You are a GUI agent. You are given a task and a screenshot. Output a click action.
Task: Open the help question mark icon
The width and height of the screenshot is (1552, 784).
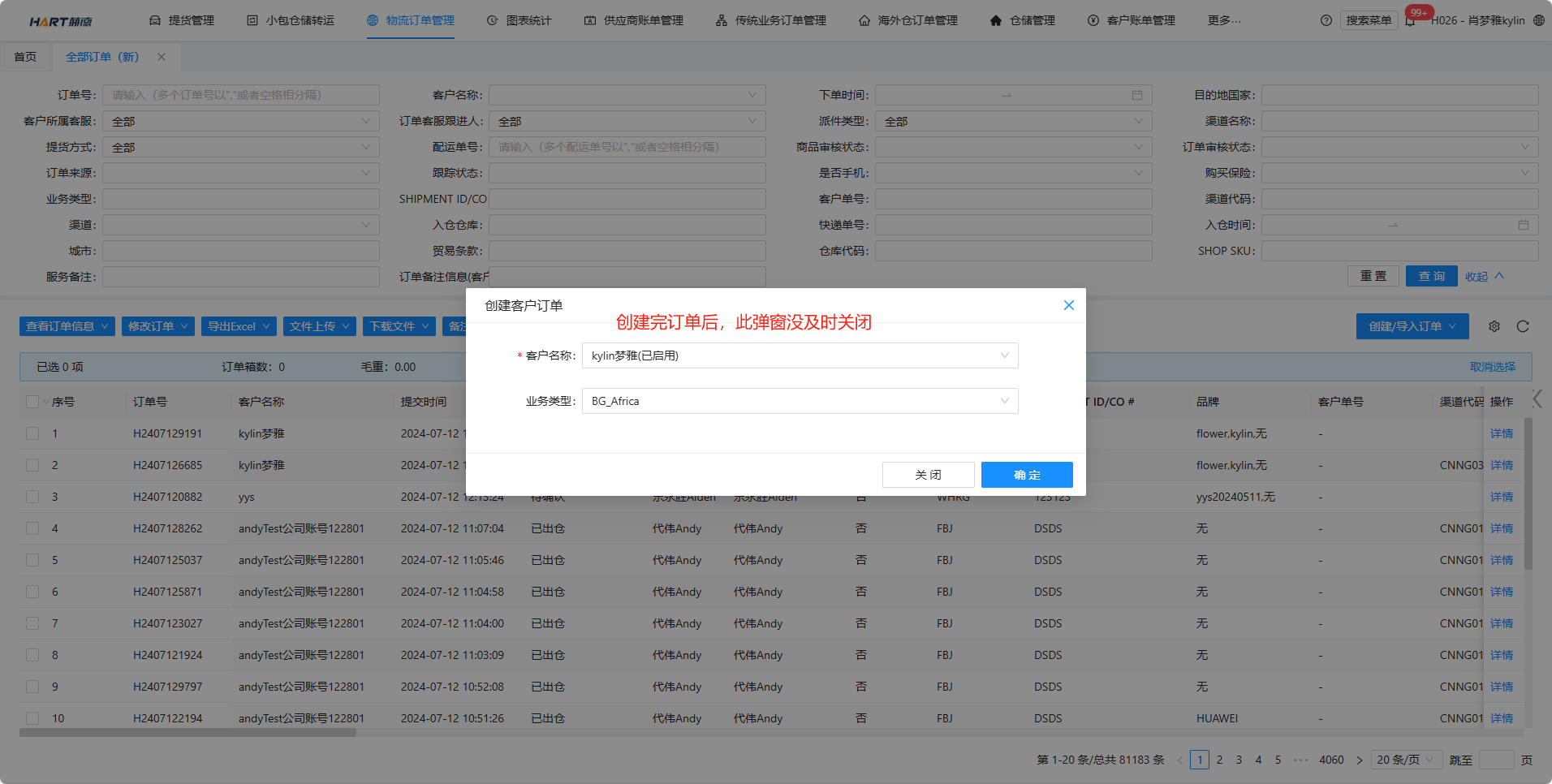click(x=1326, y=20)
